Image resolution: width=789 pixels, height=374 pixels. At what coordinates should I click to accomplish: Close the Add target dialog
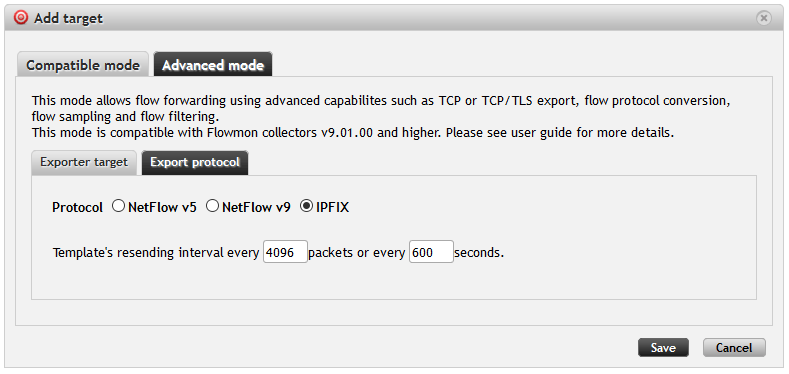763,18
